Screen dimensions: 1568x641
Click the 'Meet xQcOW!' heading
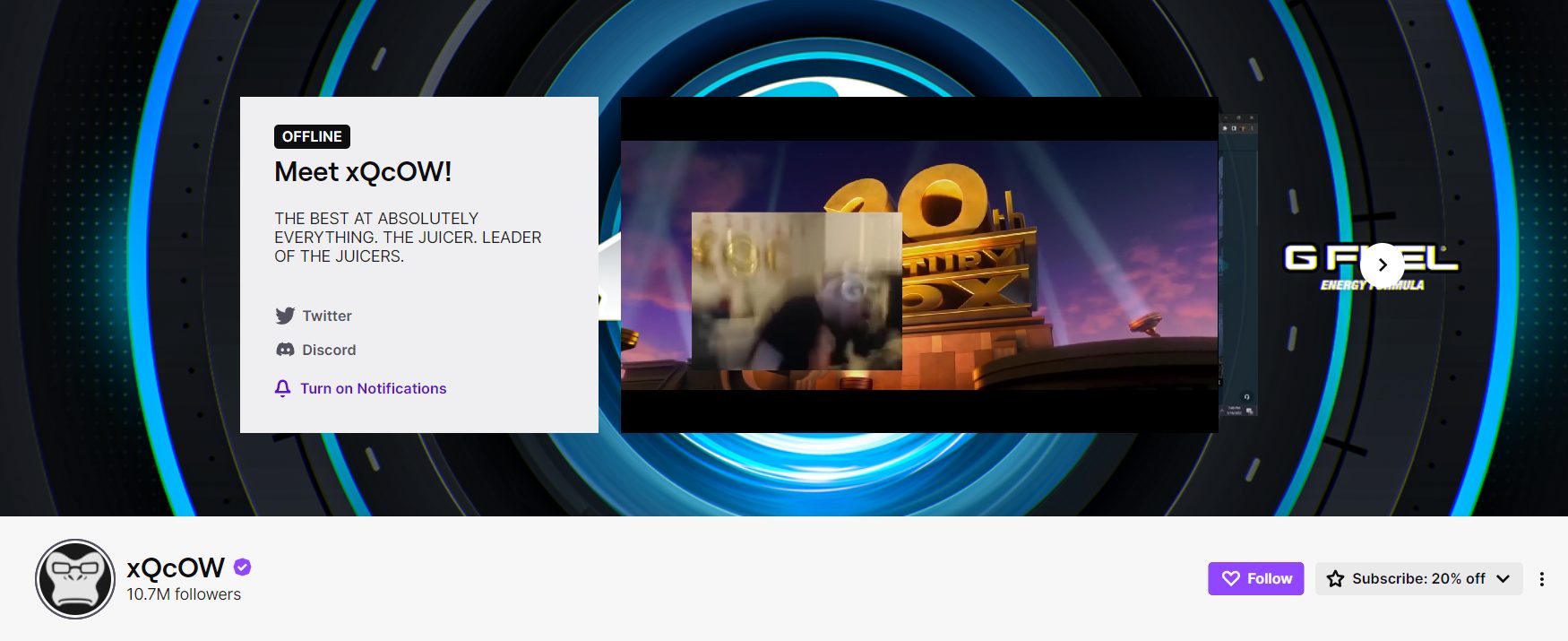click(x=363, y=171)
